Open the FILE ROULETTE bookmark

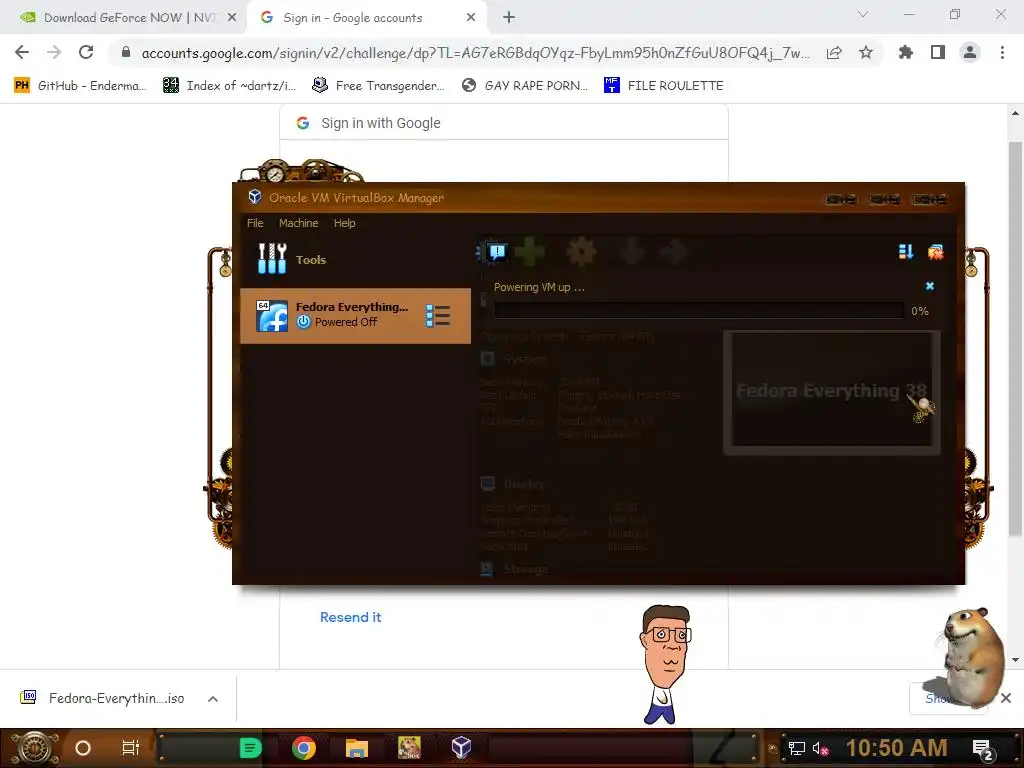tap(664, 85)
